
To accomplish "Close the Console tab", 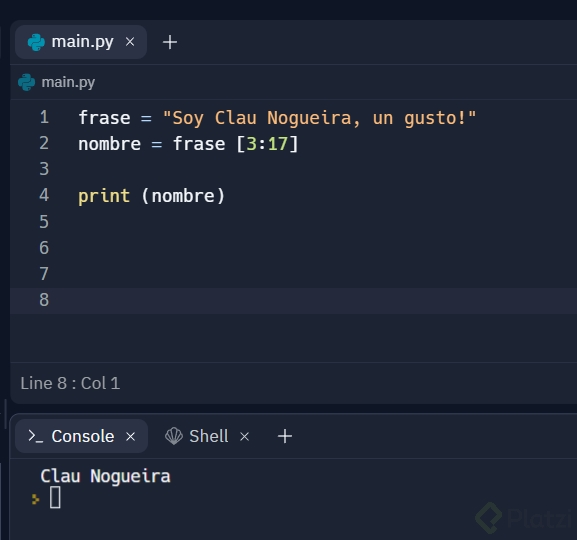I will tap(131, 437).
